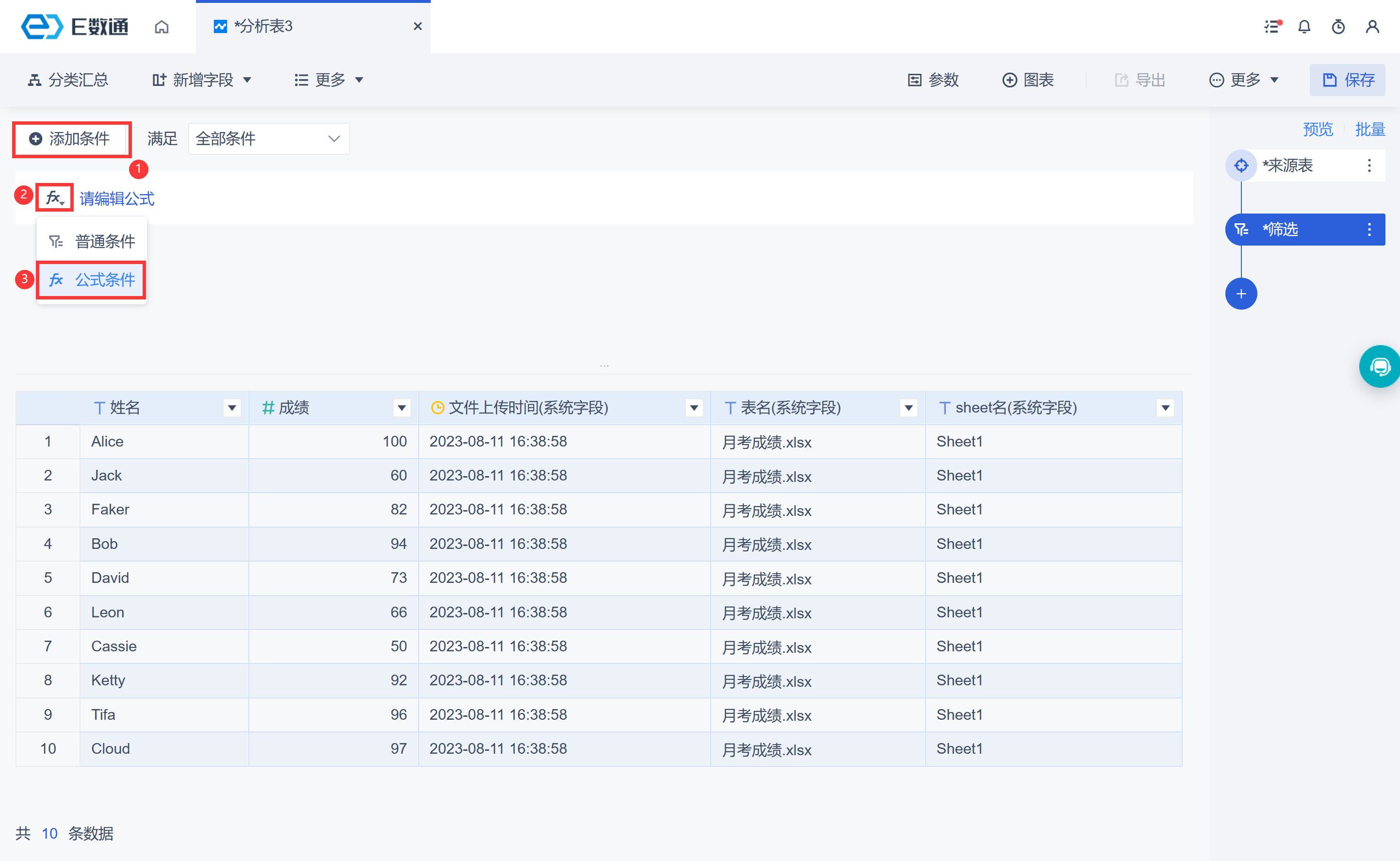The width and height of the screenshot is (1400, 861).
Task: Open the task list icon with red dot
Action: pyautogui.click(x=1272, y=27)
